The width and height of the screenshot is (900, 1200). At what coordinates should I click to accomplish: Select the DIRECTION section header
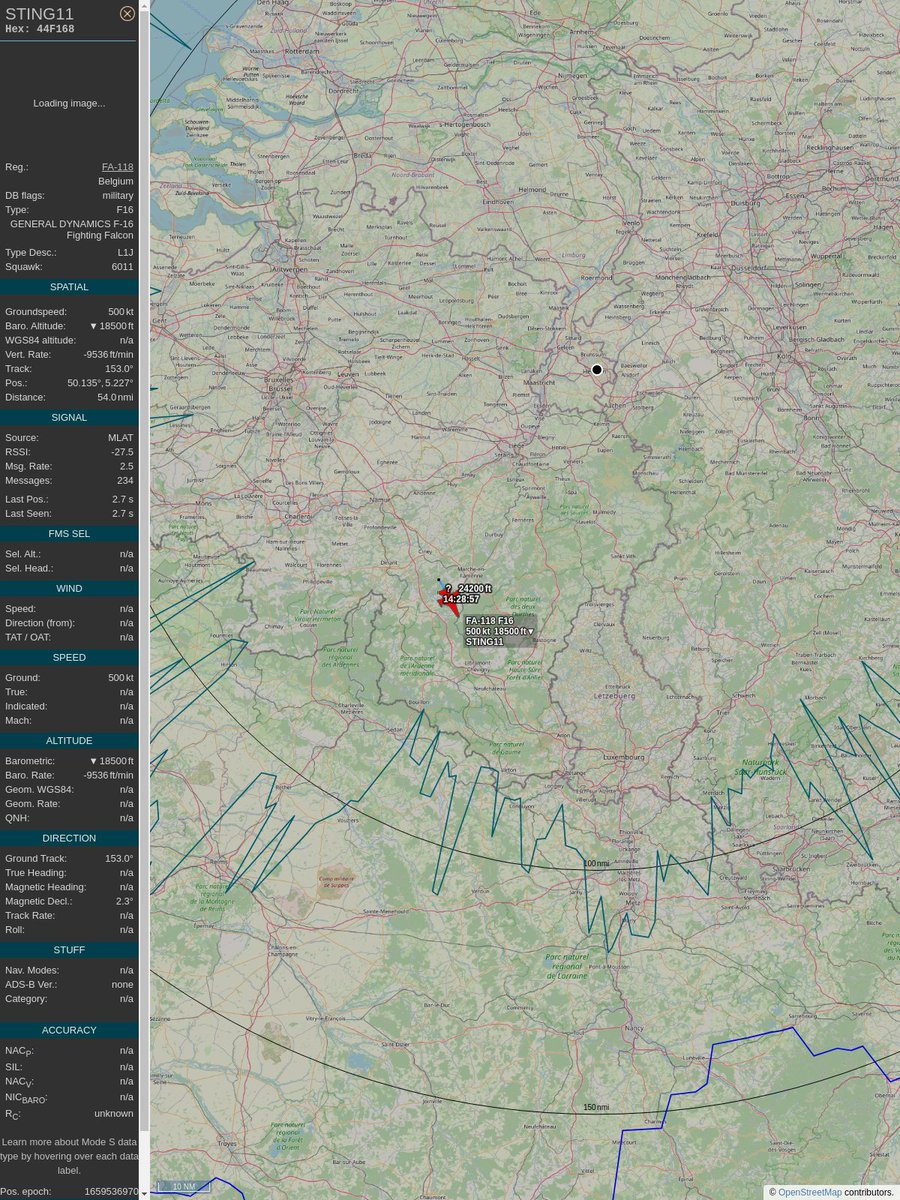(67, 838)
